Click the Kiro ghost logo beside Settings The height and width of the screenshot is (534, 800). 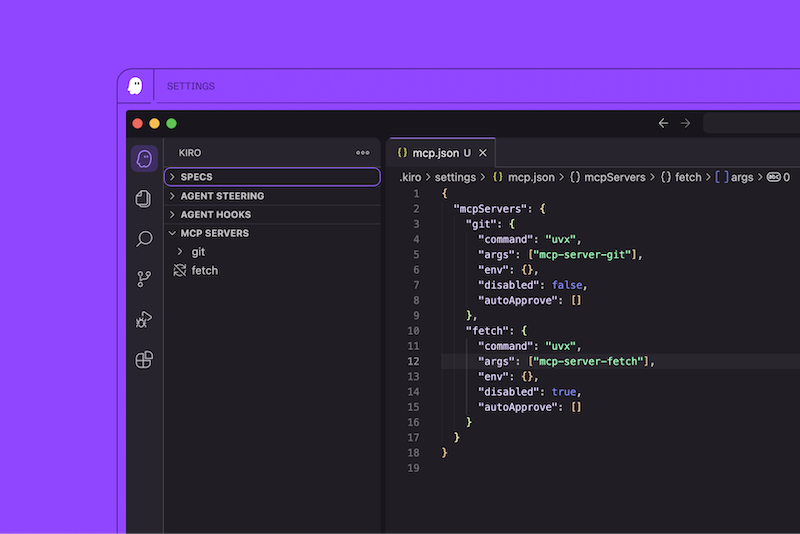pyautogui.click(x=135, y=86)
